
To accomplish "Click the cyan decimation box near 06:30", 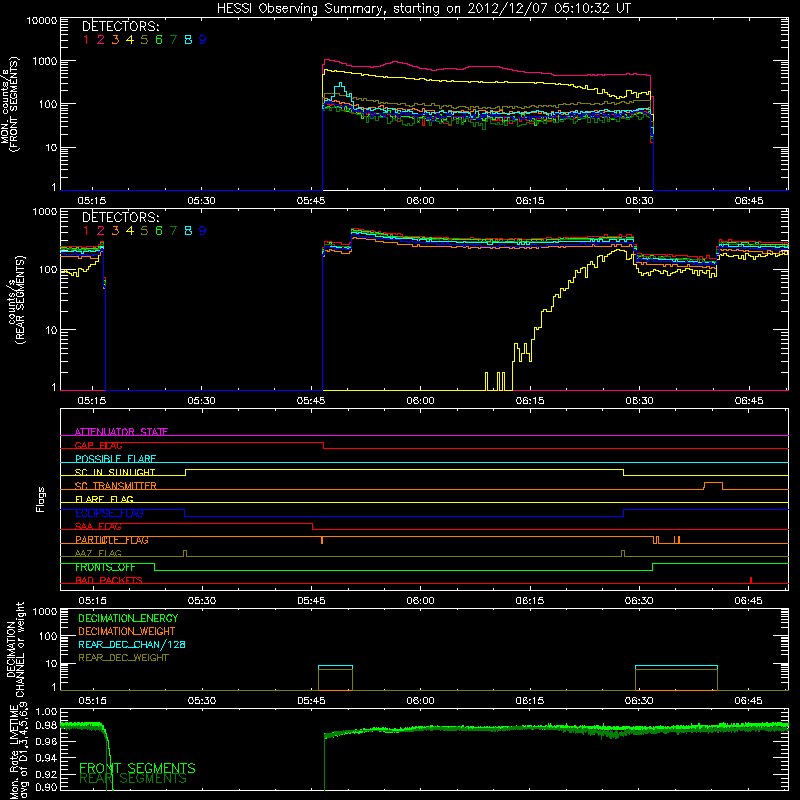I will coord(676,667).
